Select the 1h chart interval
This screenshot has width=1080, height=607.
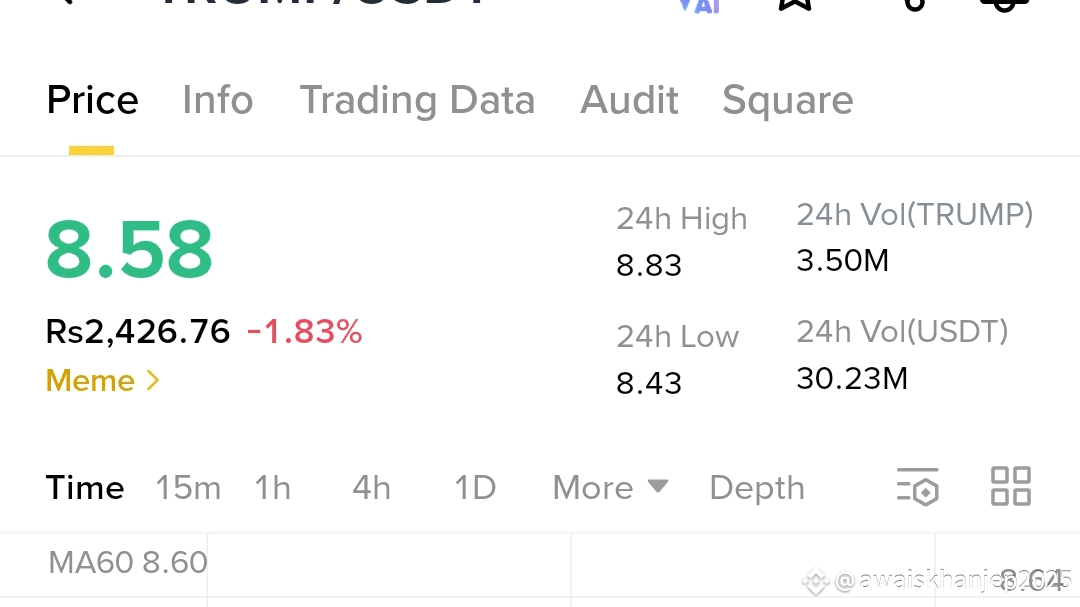click(x=273, y=488)
